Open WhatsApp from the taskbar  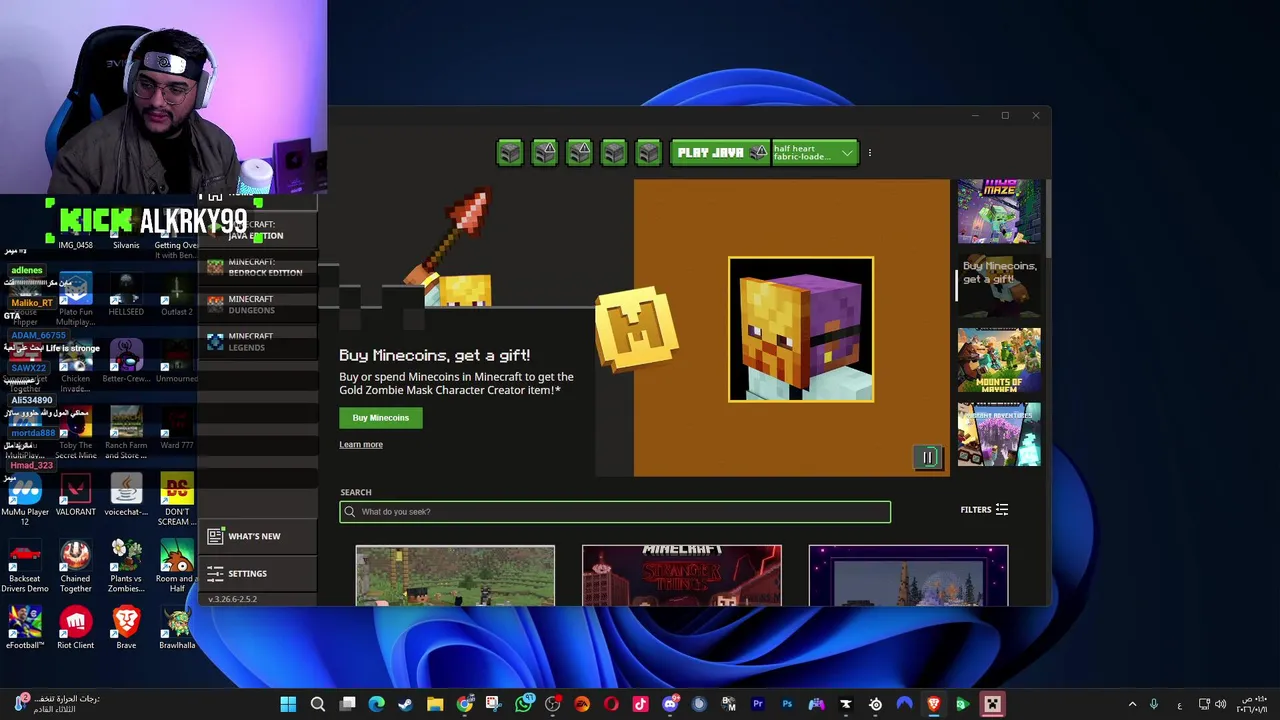tap(523, 704)
